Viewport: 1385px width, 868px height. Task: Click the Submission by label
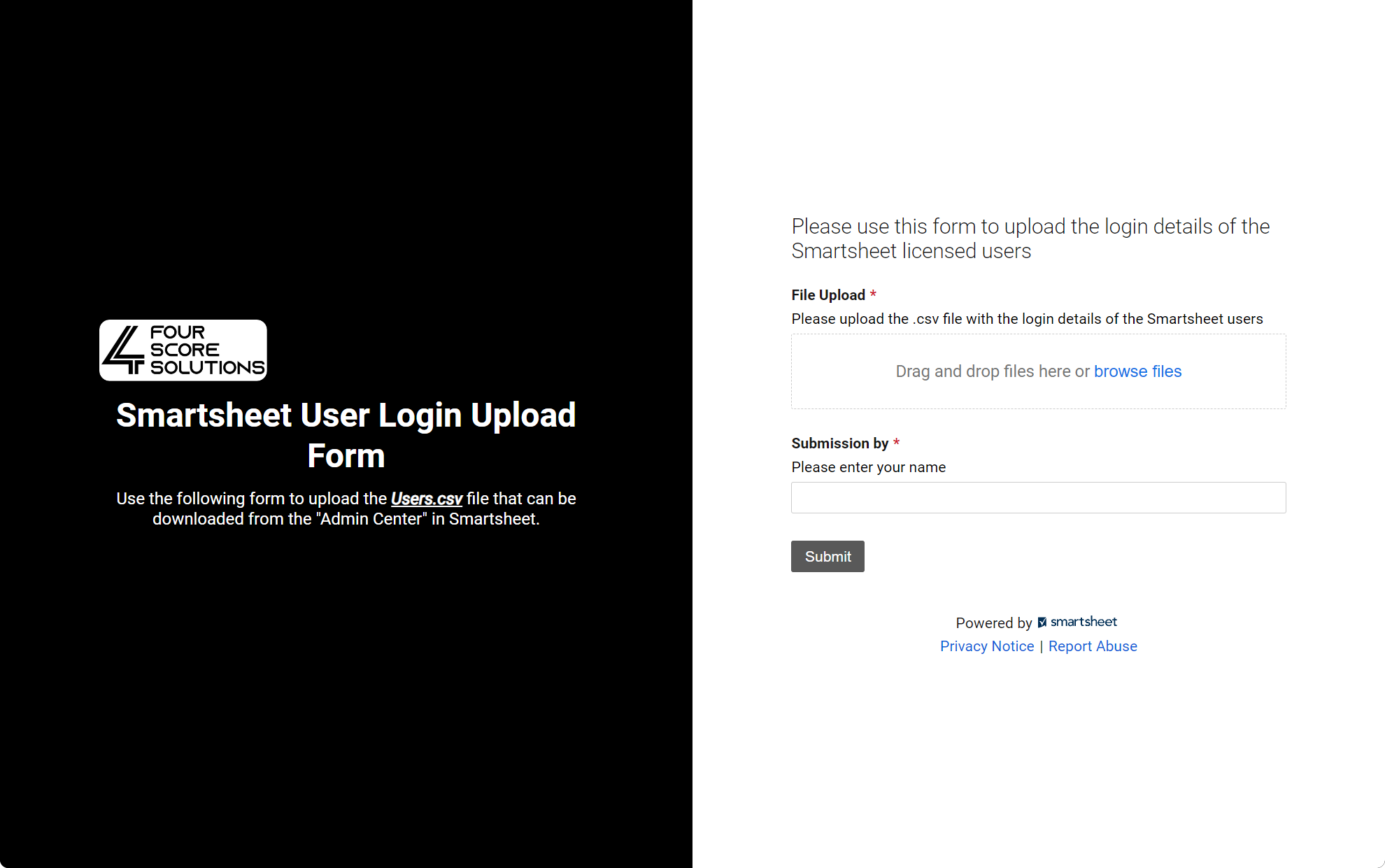tap(840, 443)
